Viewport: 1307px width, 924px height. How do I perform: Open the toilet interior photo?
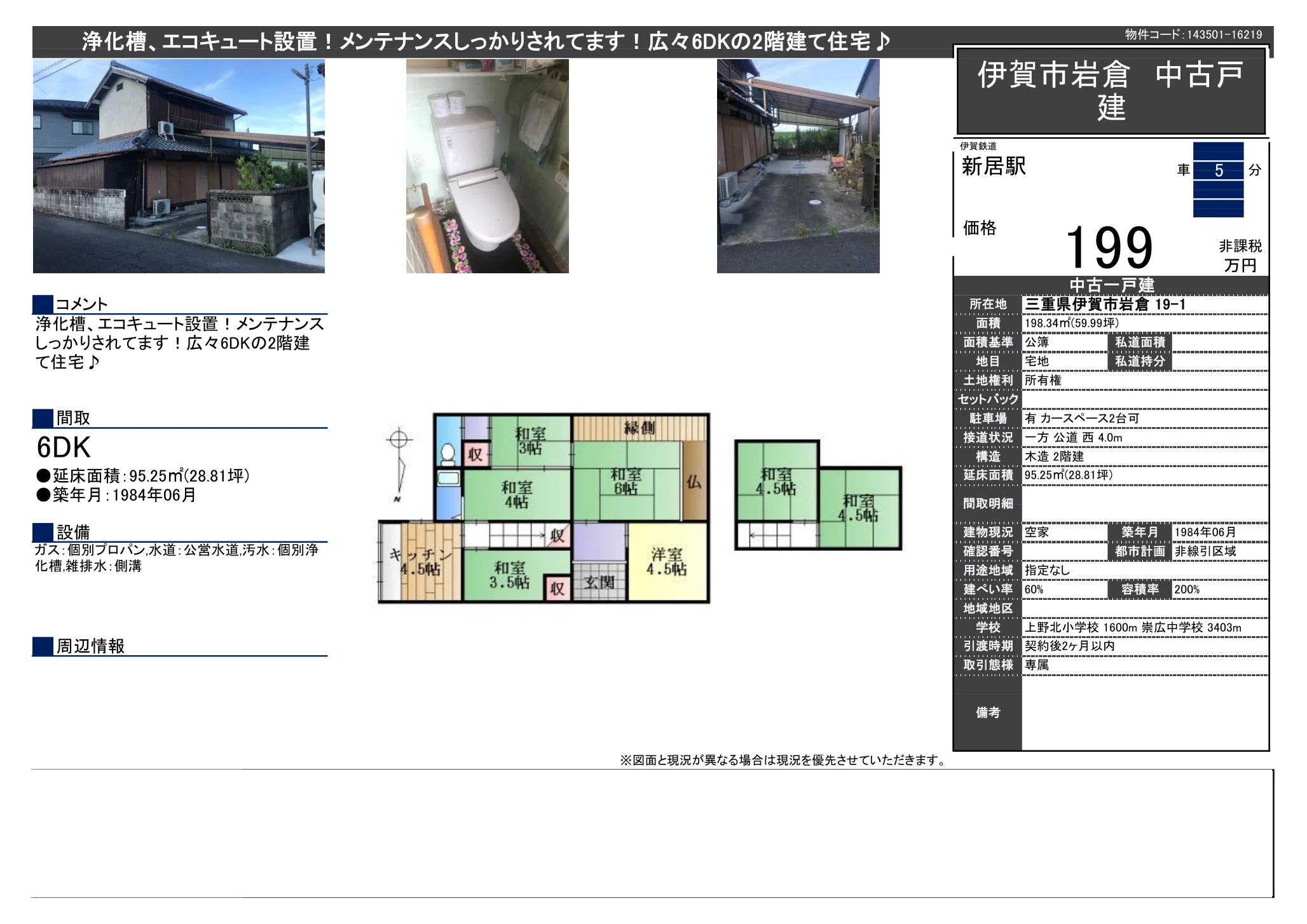[488, 166]
